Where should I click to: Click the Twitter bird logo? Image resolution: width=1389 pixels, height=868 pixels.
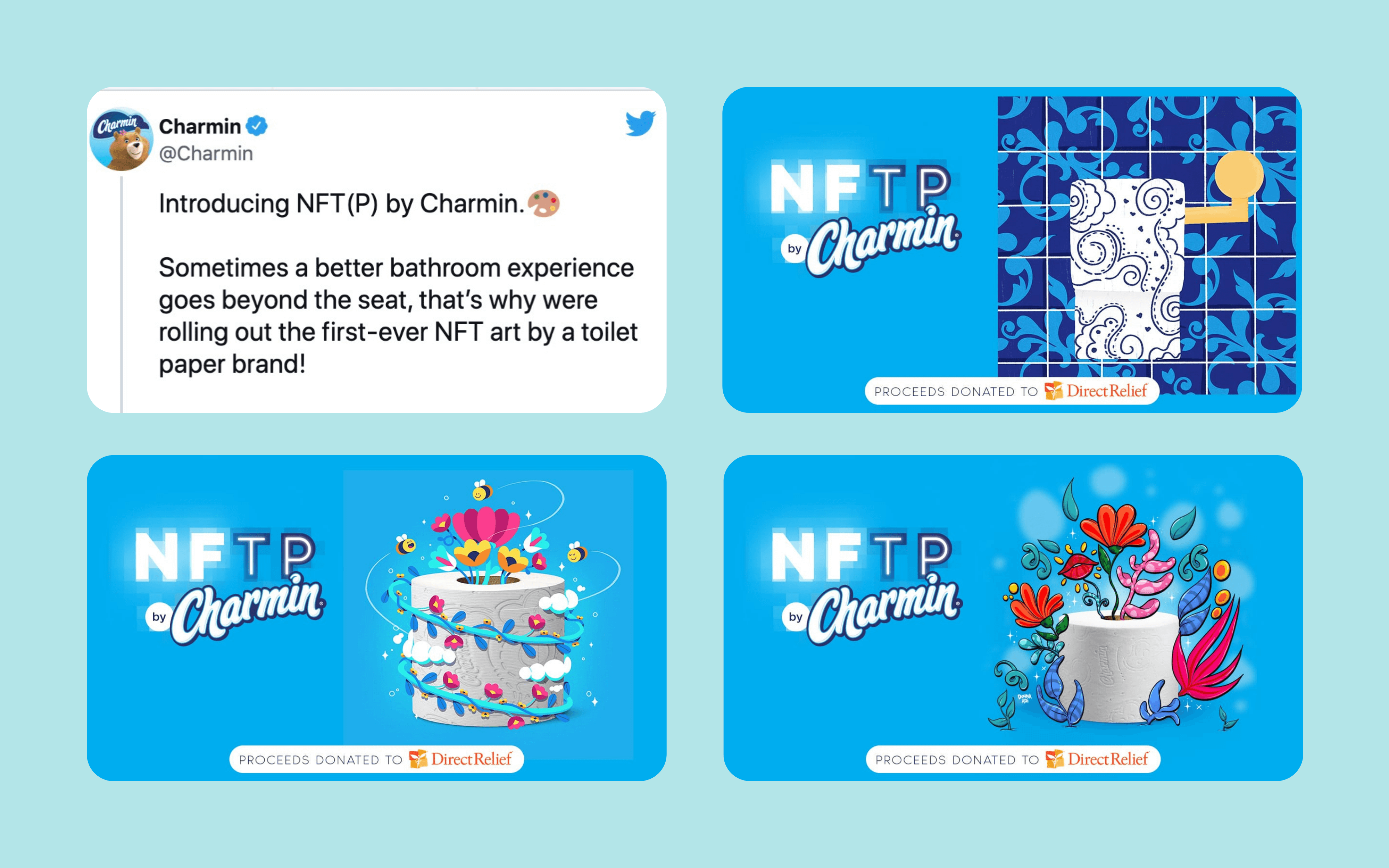click(640, 123)
